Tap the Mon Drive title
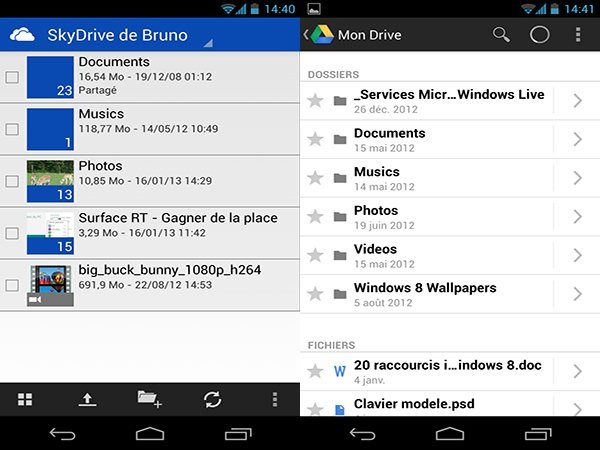This screenshot has width=600, height=450. (x=370, y=35)
